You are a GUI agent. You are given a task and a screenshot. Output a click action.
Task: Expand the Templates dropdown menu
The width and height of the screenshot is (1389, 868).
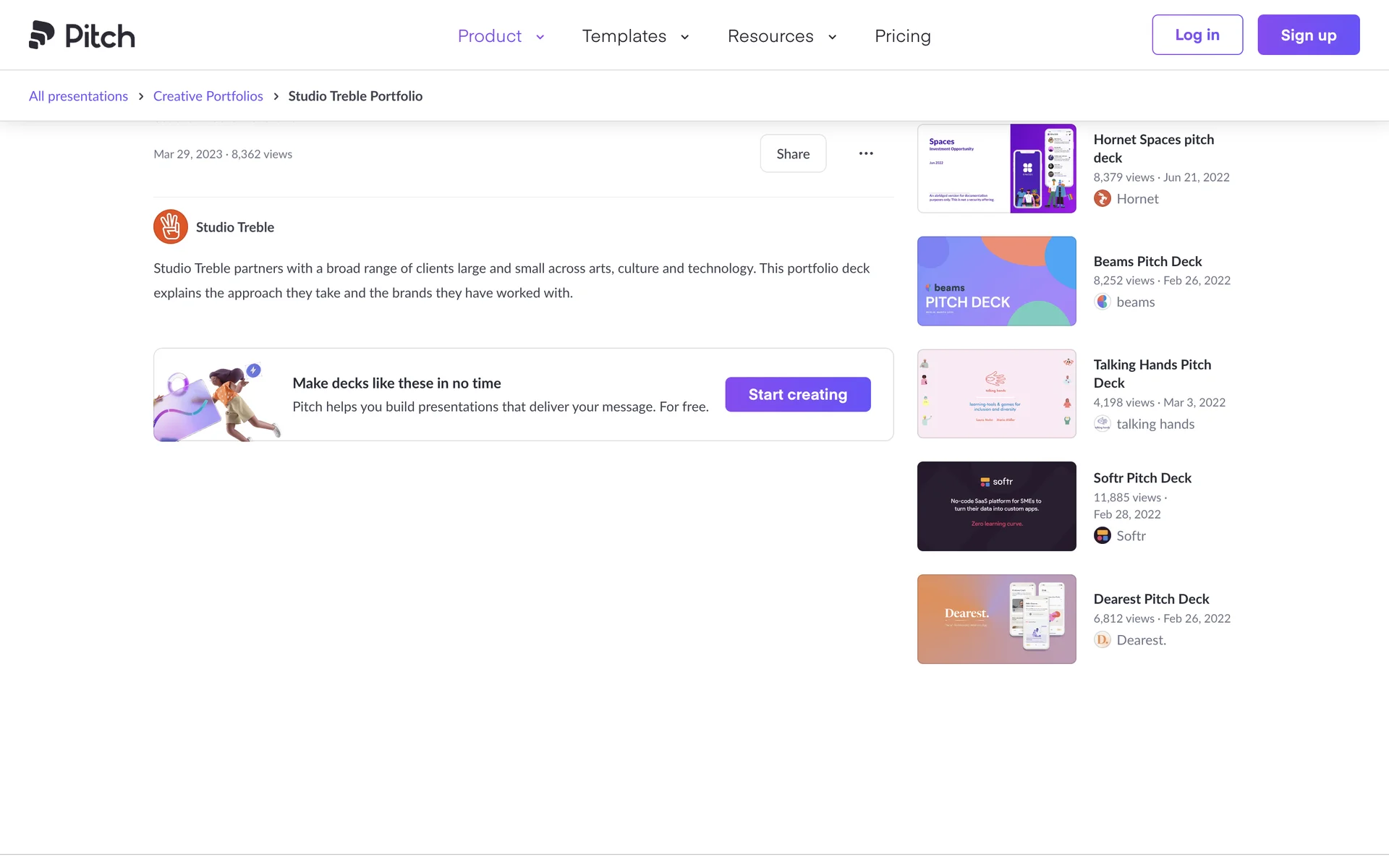point(635,36)
